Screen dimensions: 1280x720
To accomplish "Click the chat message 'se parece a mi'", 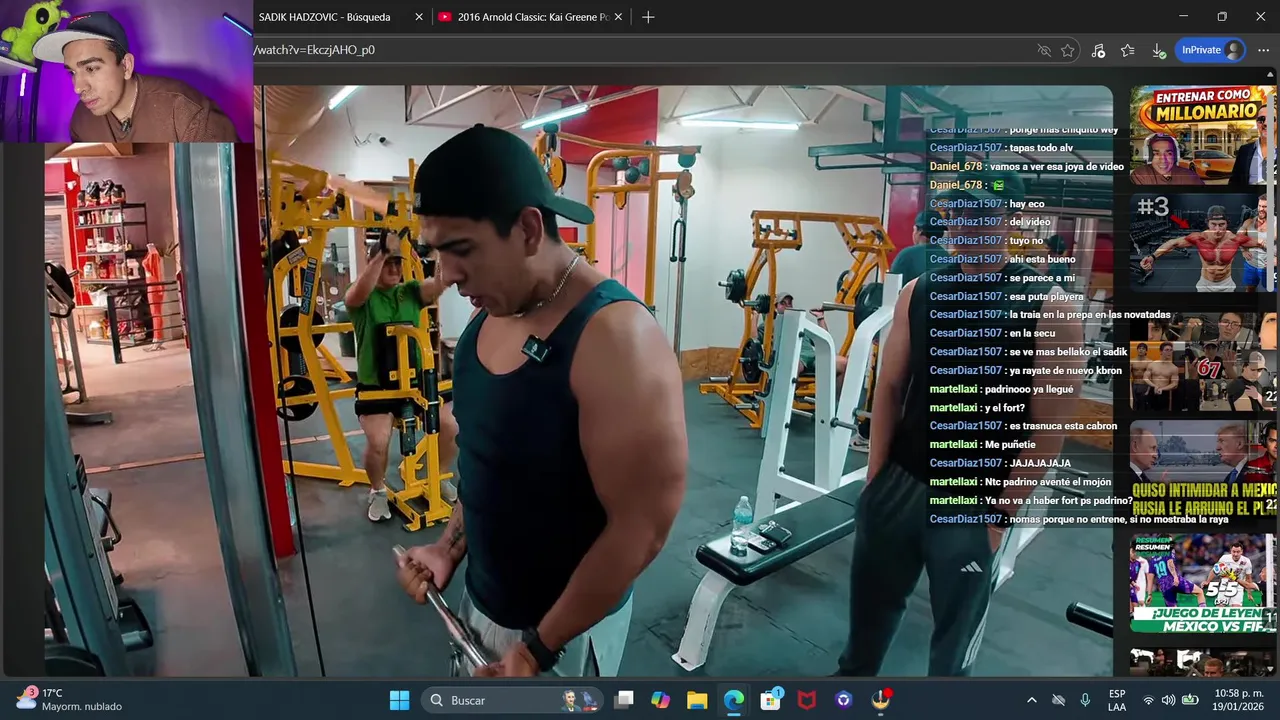I will pyautogui.click(x=1042, y=277).
